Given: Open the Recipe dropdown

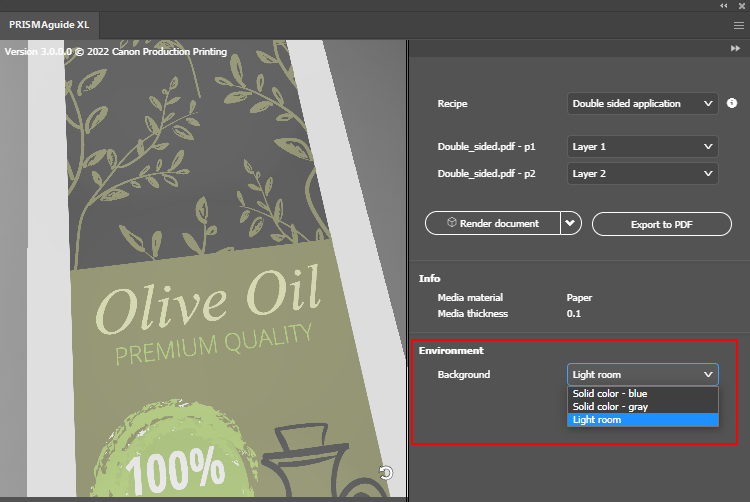Looking at the screenshot, I should pos(642,104).
